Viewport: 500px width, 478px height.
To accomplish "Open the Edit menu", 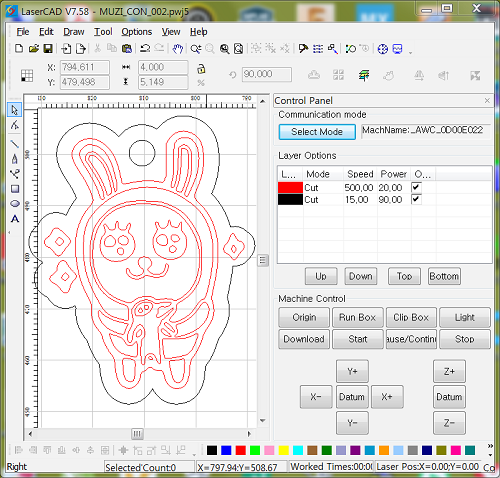I will [46, 32].
